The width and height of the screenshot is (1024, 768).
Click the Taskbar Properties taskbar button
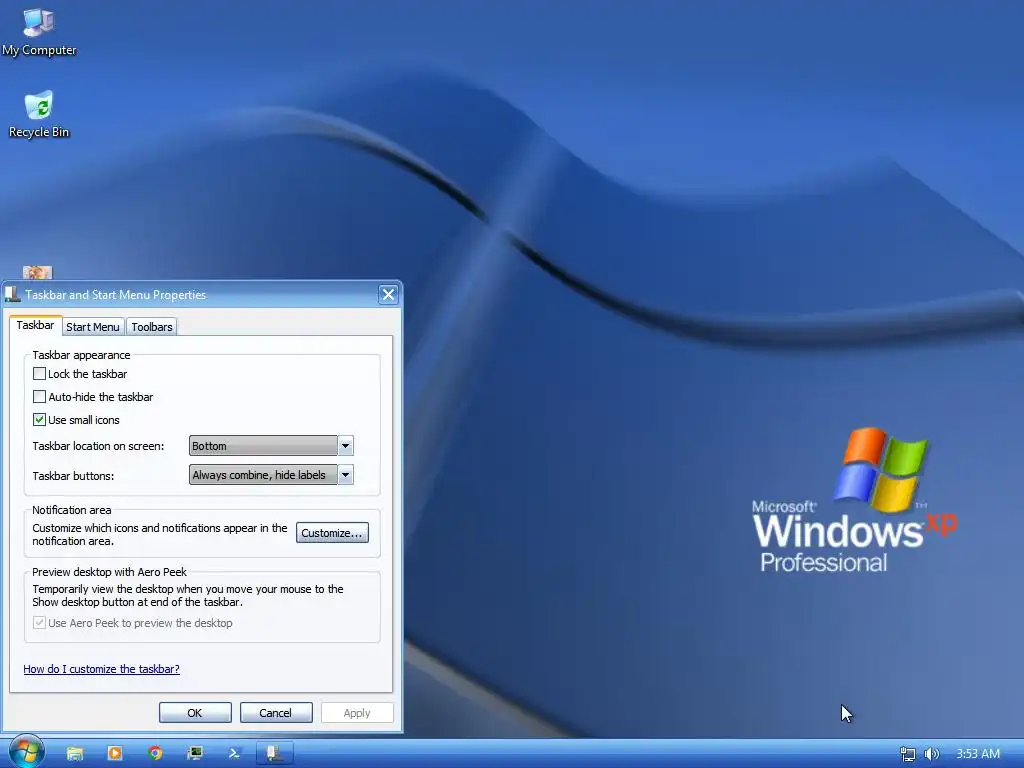274,753
